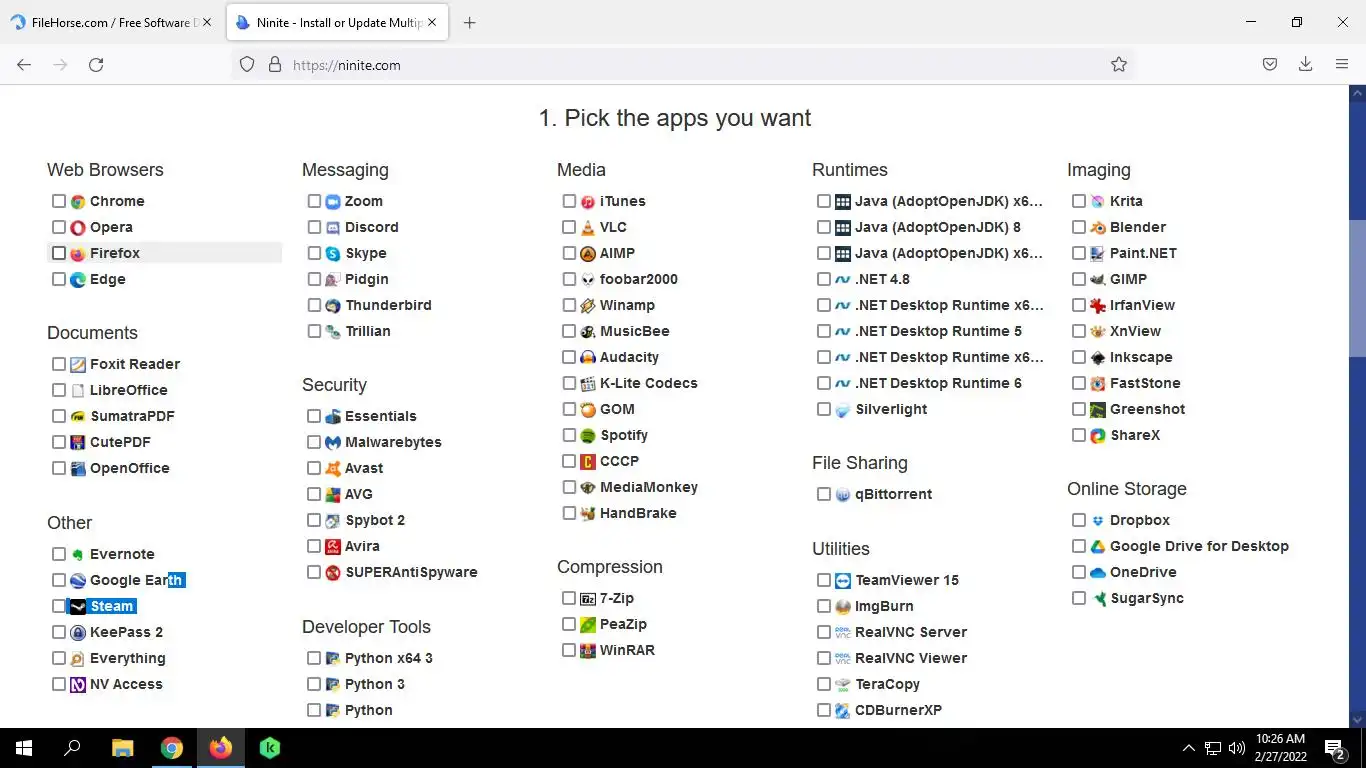The width and height of the screenshot is (1366, 768).
Task: Click the Blender icon
Action: coord(1098,227)
